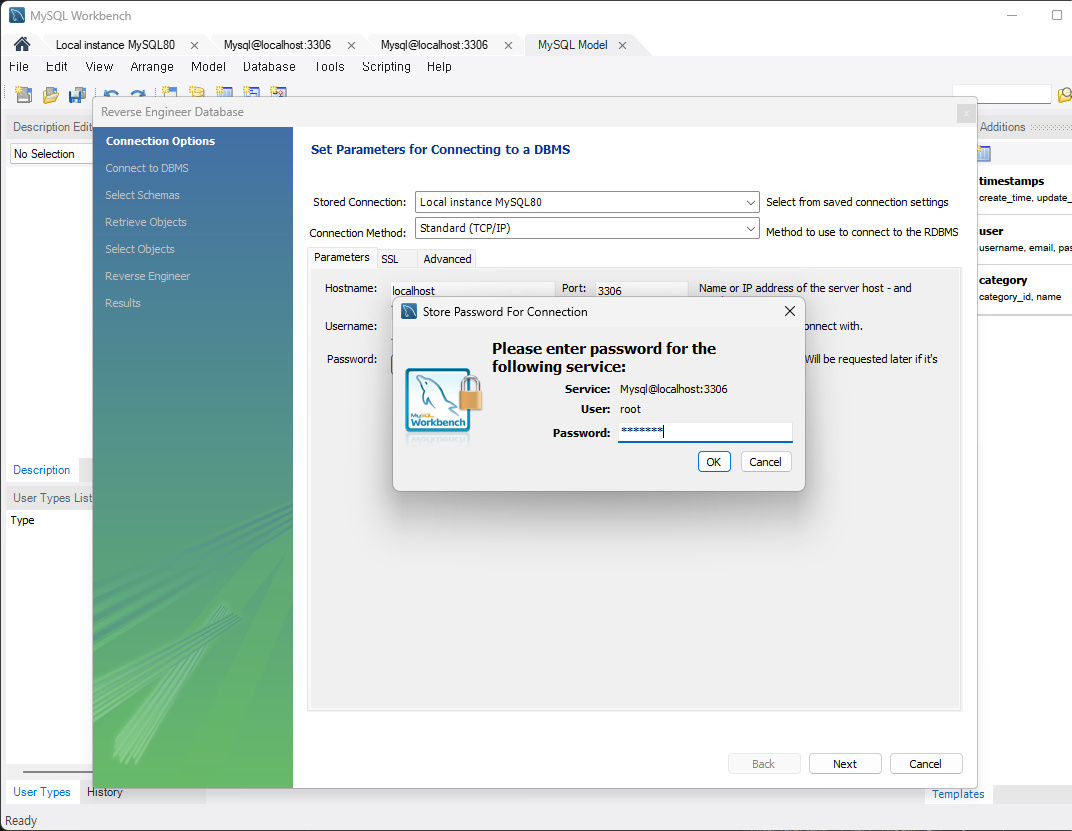Switch to the User Types tab
Image resolution: width=1072 pixels, height=831 pixels.
42,792
